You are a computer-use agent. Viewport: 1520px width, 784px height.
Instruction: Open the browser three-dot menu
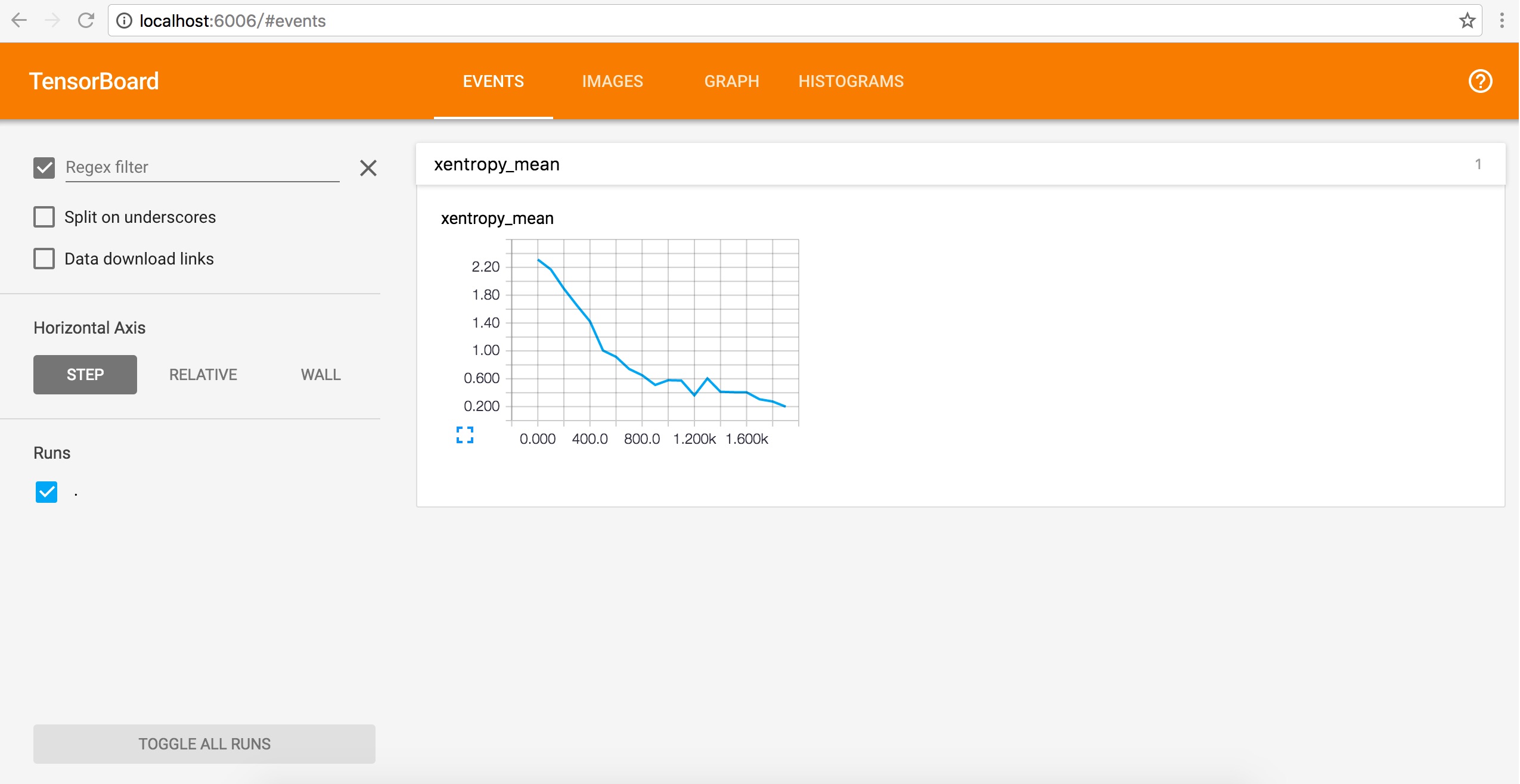click(1502, 21)
